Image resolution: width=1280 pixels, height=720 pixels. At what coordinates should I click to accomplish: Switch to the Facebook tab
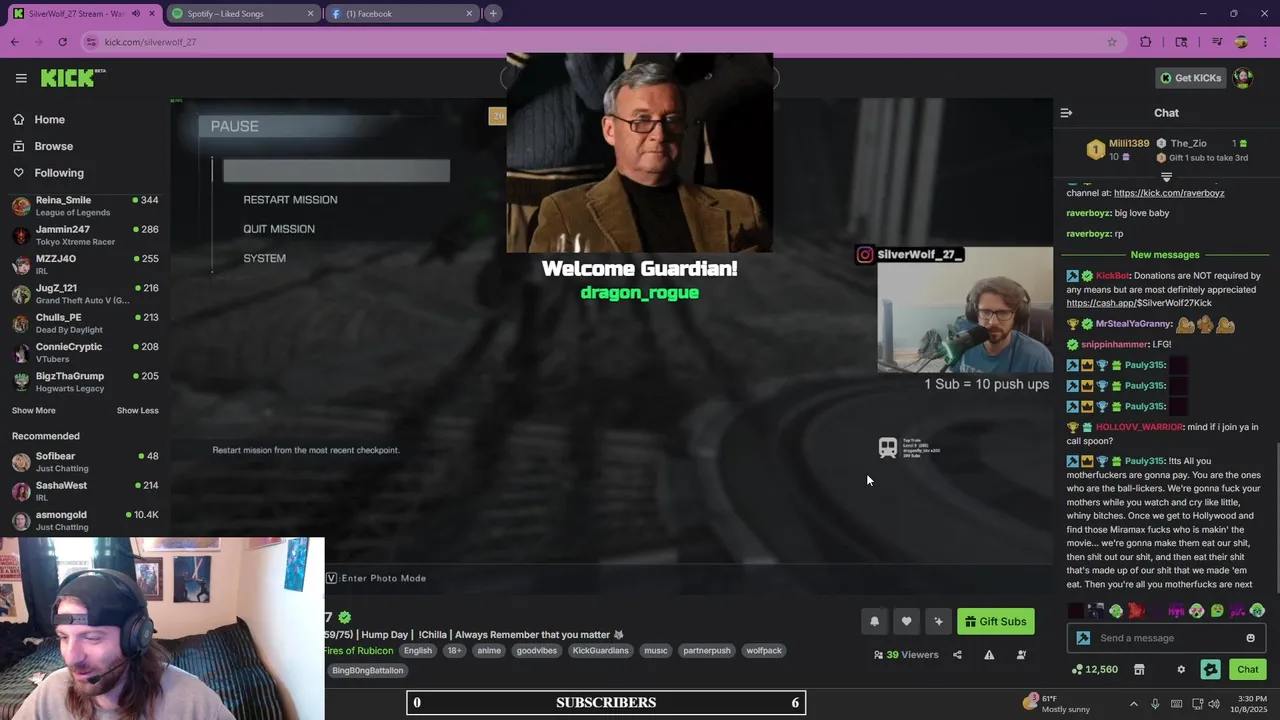pyautogui.click(x=400, y=14)
